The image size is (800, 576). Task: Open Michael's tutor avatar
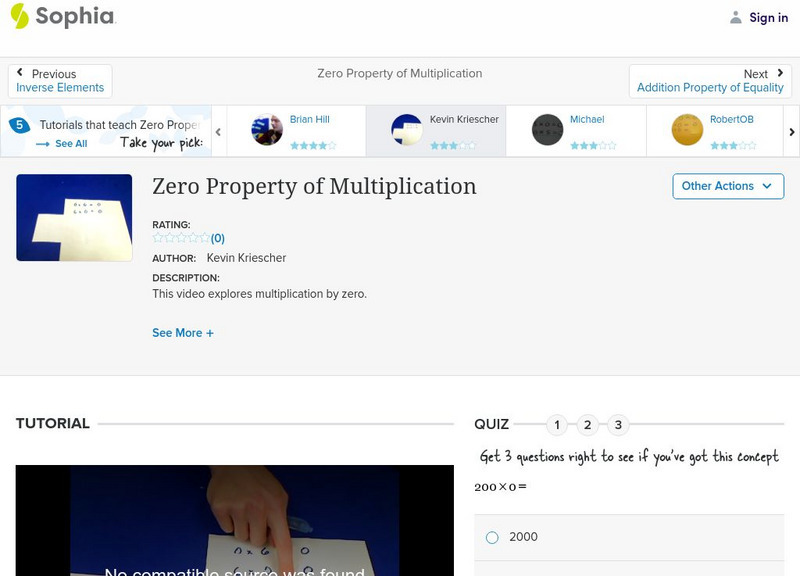tap(546, 130)
